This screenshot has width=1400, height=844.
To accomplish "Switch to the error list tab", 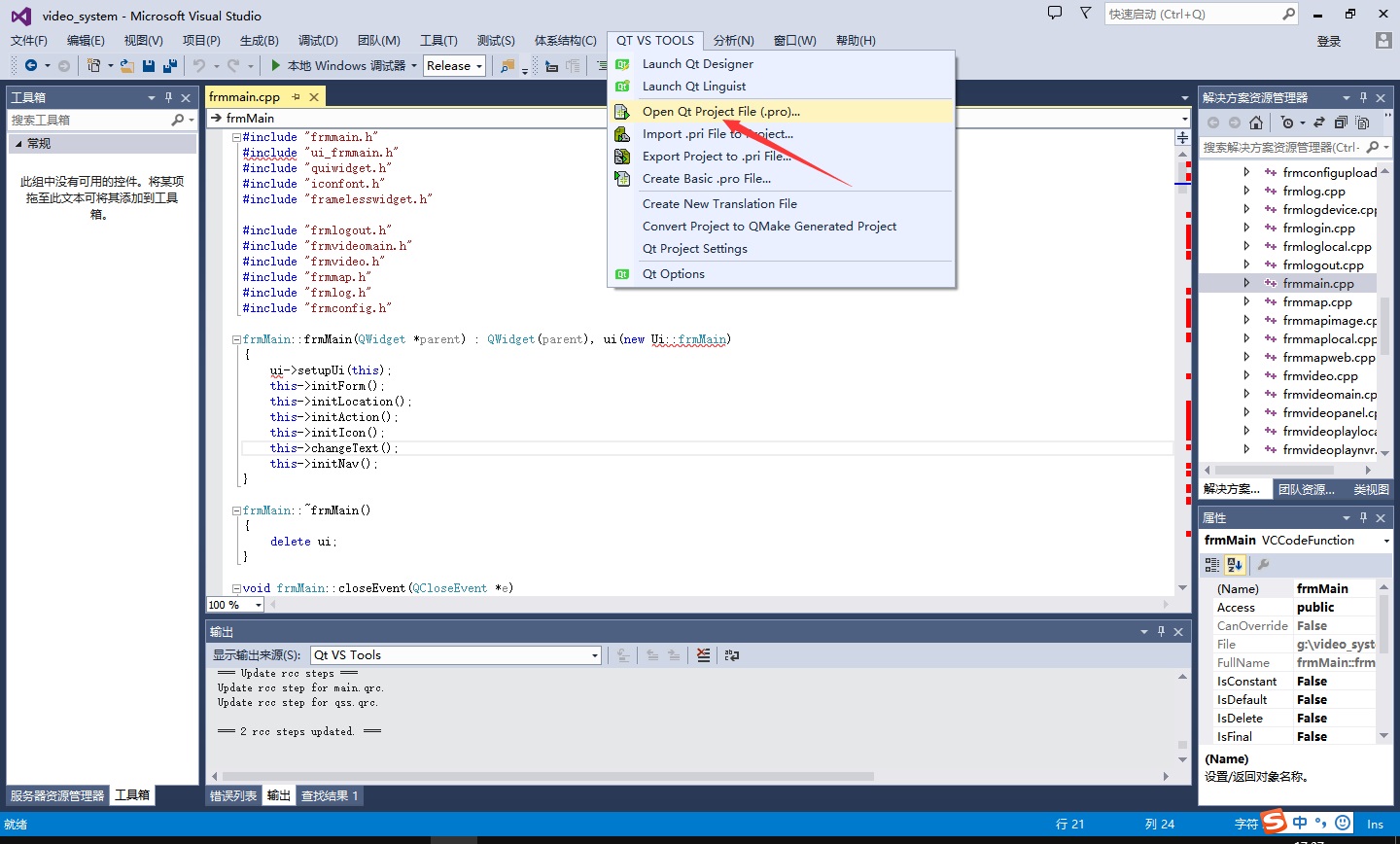I will (x=233, y=795).
